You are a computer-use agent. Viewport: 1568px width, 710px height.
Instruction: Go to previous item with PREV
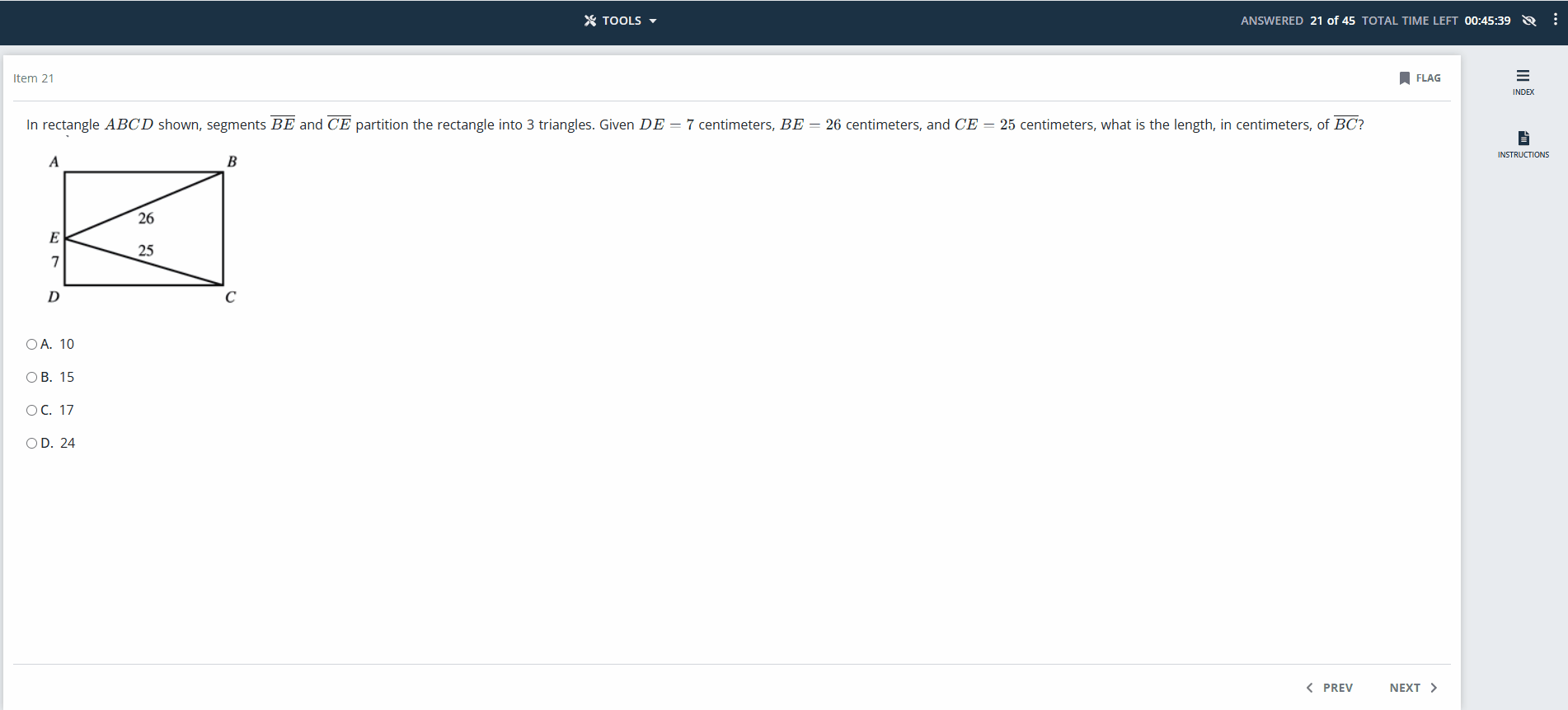tap(1329, 688)
